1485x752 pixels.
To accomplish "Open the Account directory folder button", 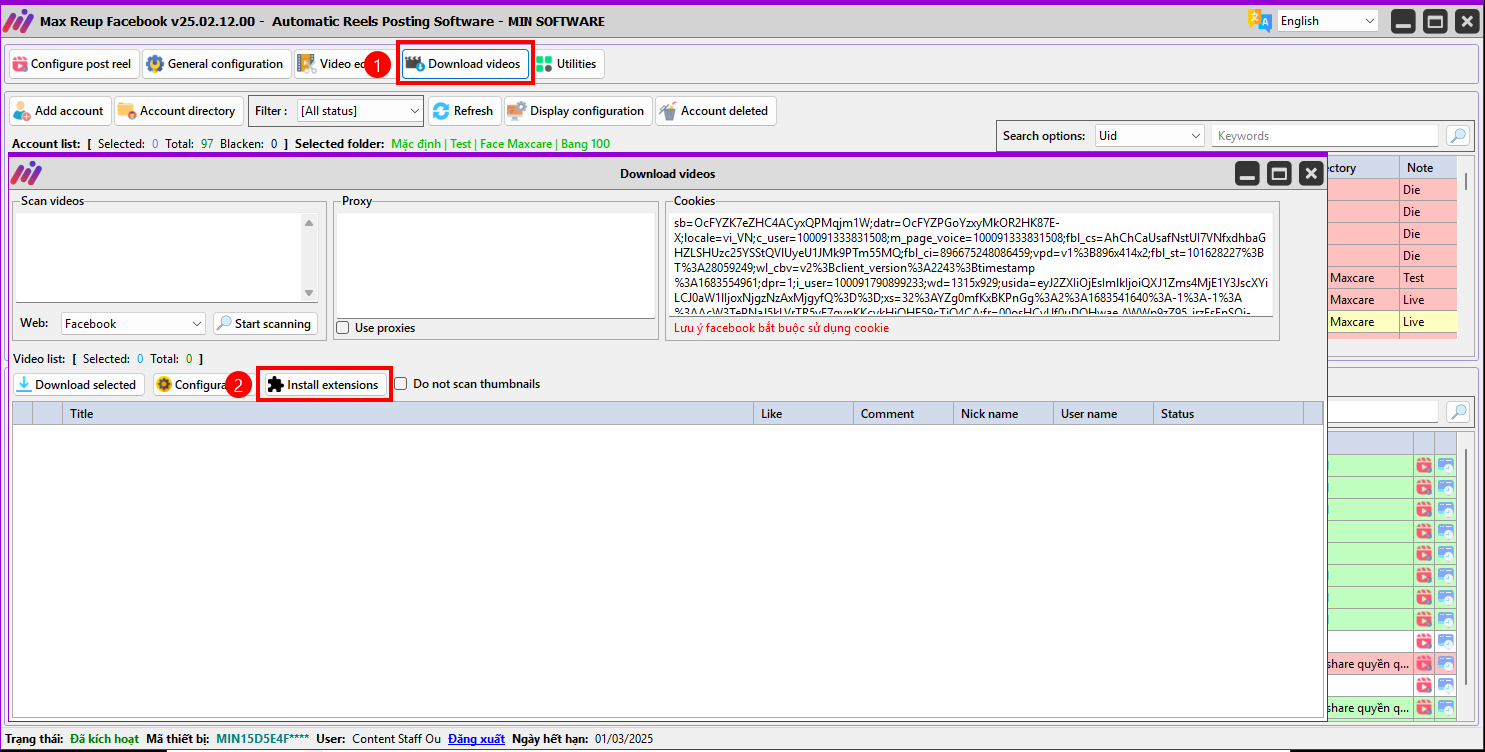I will pyautogui.click(x=178, y=111).
